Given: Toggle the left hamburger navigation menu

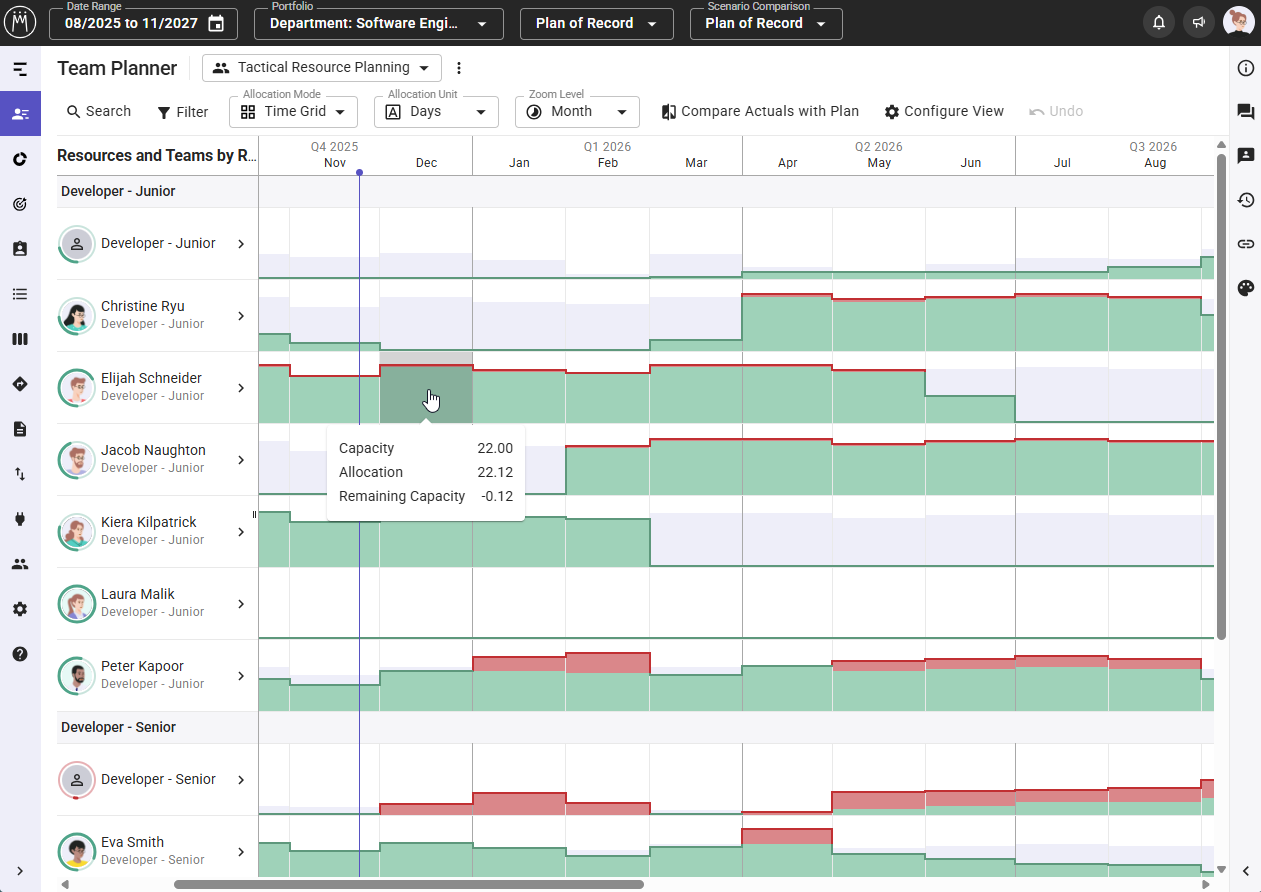Looking at the screenshot, I should tap(20, 69).
